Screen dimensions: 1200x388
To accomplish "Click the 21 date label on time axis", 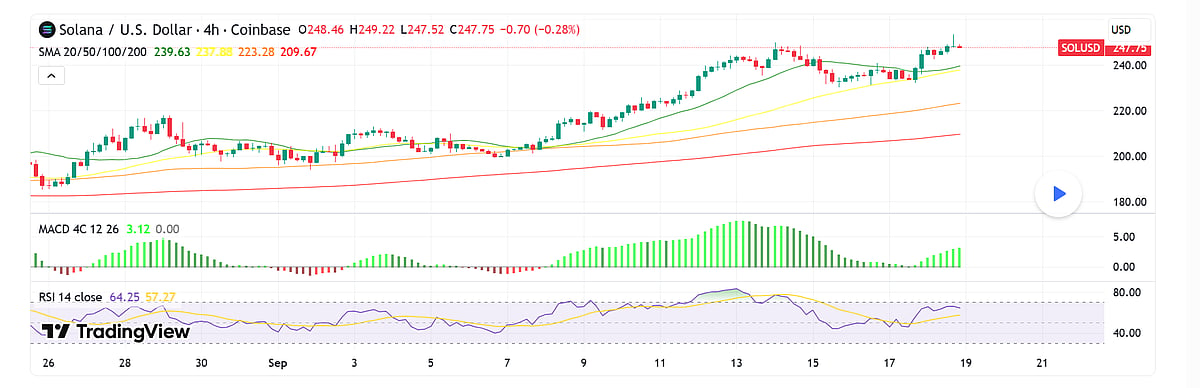I will tap(1041, 364).
